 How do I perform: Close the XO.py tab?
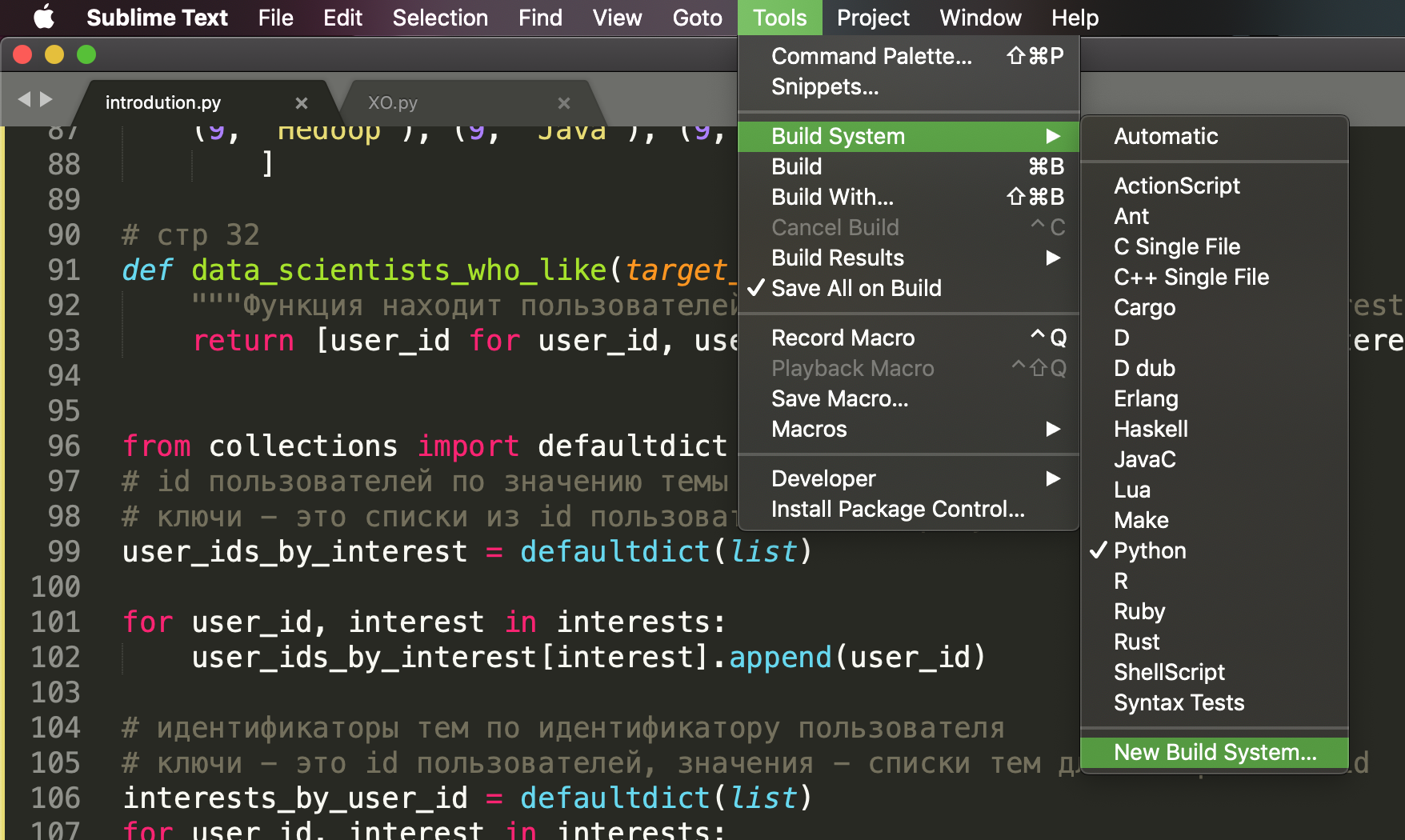[x=564, y=103]
